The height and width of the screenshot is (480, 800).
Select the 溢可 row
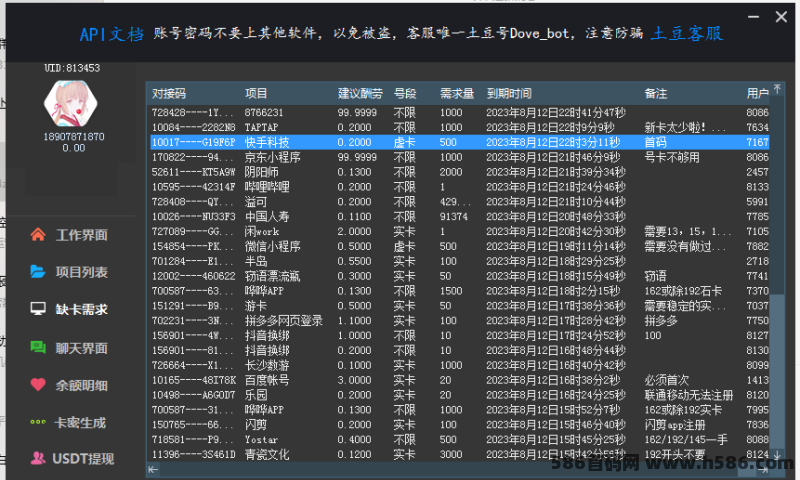tap(460, 201)
